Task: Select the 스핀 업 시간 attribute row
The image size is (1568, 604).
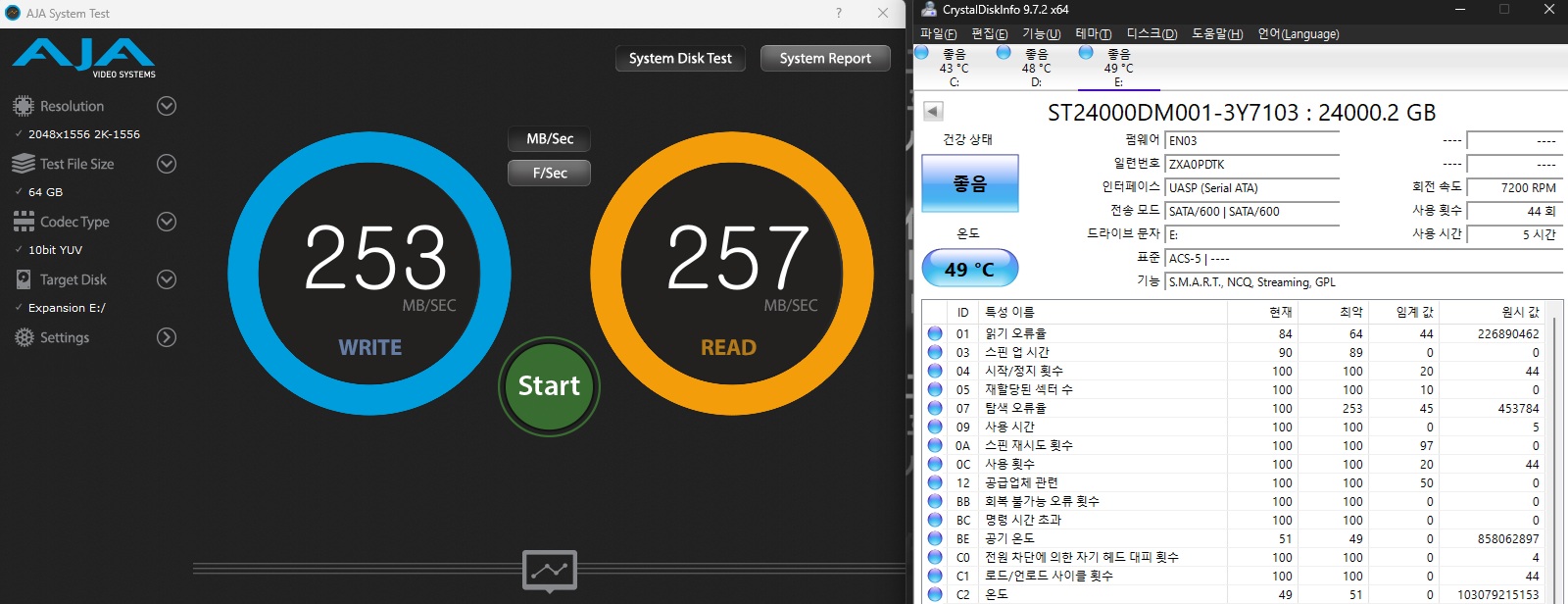Action: [x=1235, y=352]
